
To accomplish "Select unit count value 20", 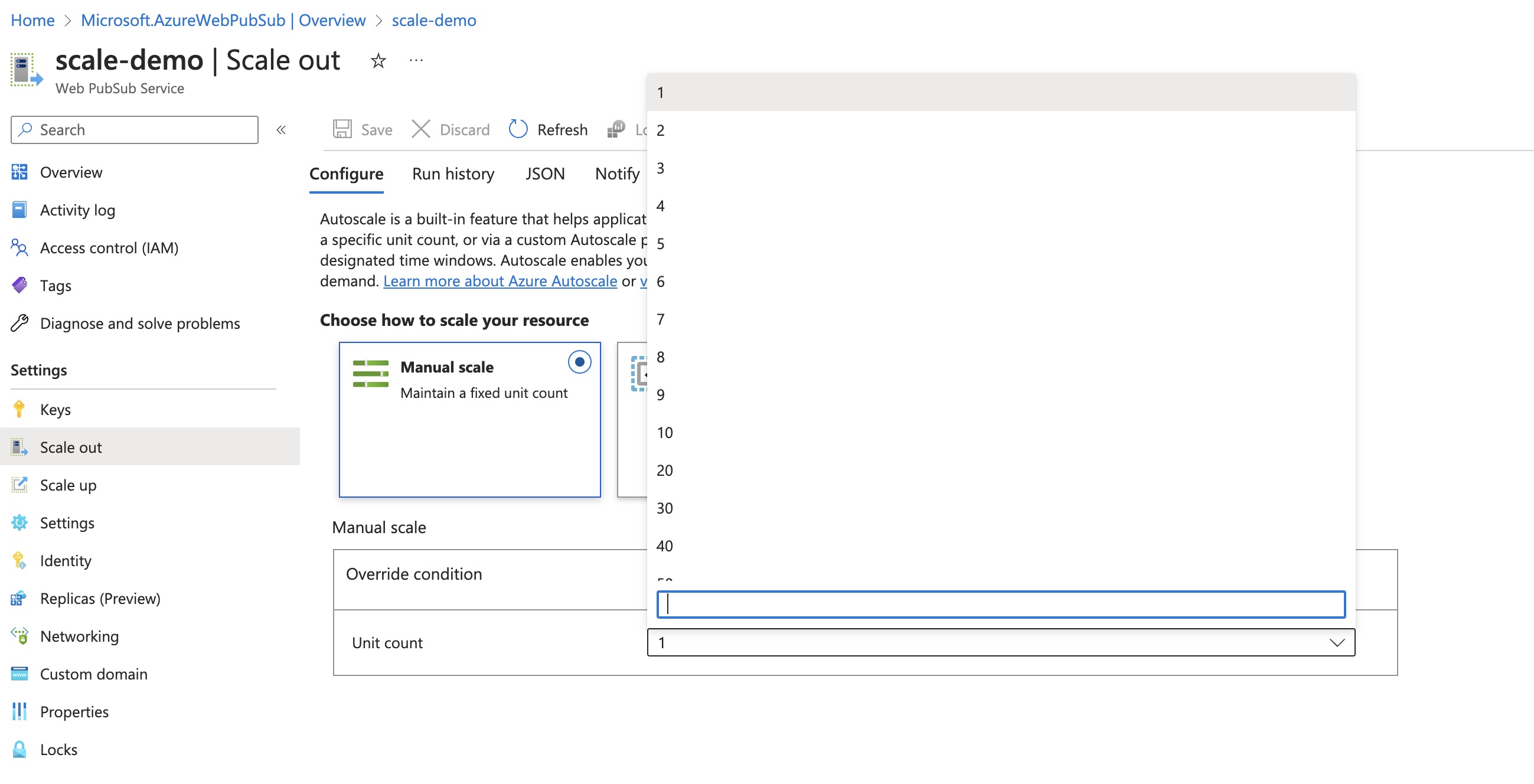I will point(665,470).
